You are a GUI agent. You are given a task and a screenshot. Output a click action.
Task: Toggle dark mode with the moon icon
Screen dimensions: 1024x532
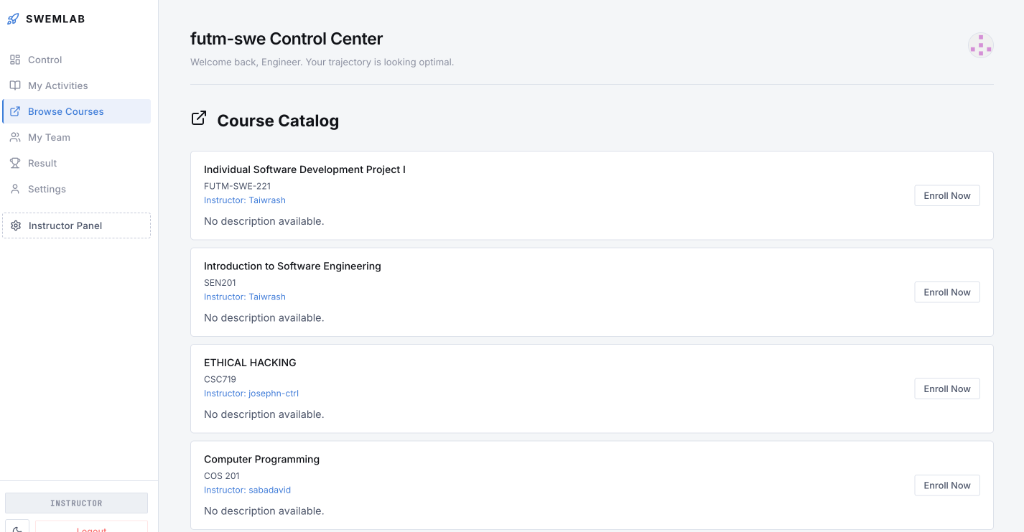click(x=17, y=527)
